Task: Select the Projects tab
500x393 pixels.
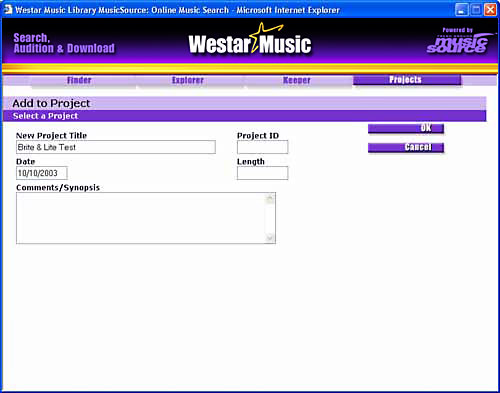Action: (407, 80)
